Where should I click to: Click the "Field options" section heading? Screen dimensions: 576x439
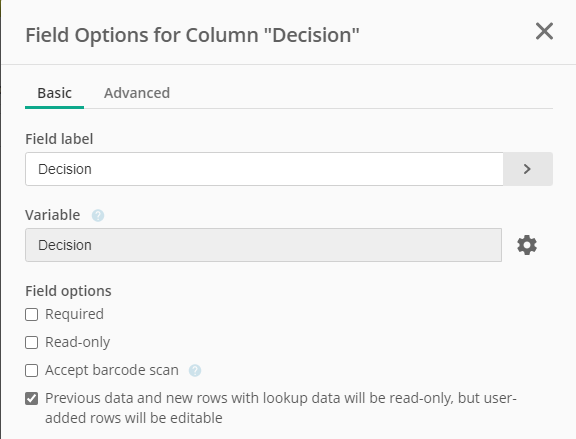pyautogui.click(x=68, y=291)
